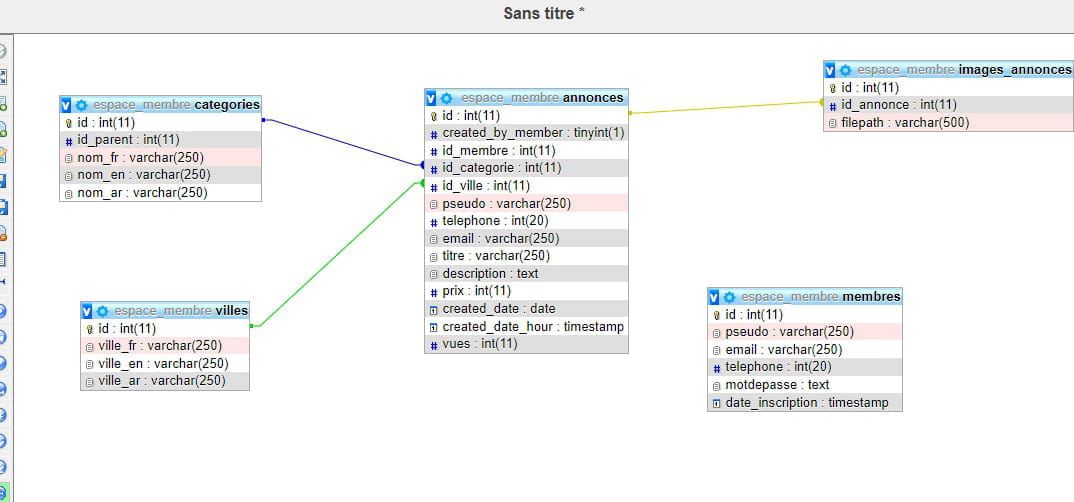The width and height of the screenshot is (1074, 502).
Task: Select membres pseudo : varchar(250) column
Action: point(805,332)
